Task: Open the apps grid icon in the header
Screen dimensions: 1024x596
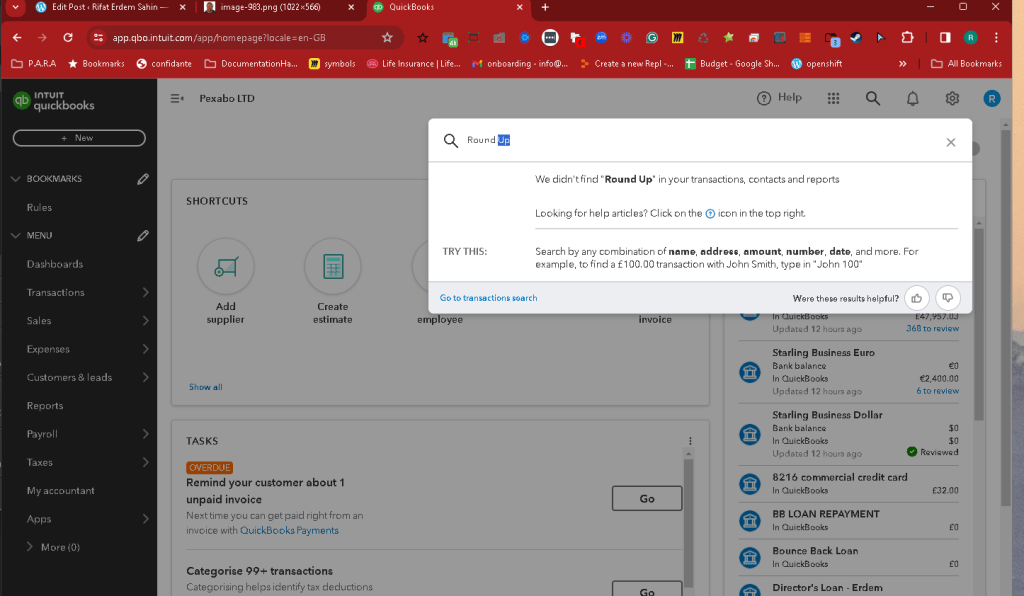Action: tap(833, 99)
